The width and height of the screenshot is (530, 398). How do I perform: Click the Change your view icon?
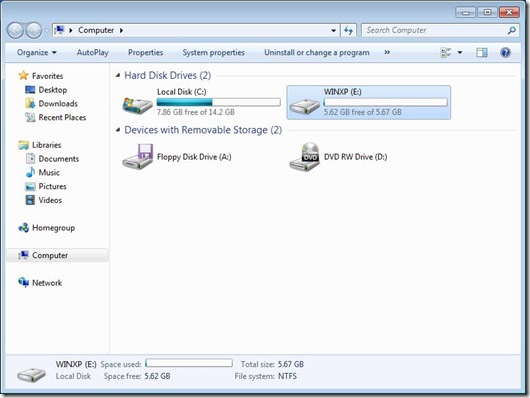(446, 53)
